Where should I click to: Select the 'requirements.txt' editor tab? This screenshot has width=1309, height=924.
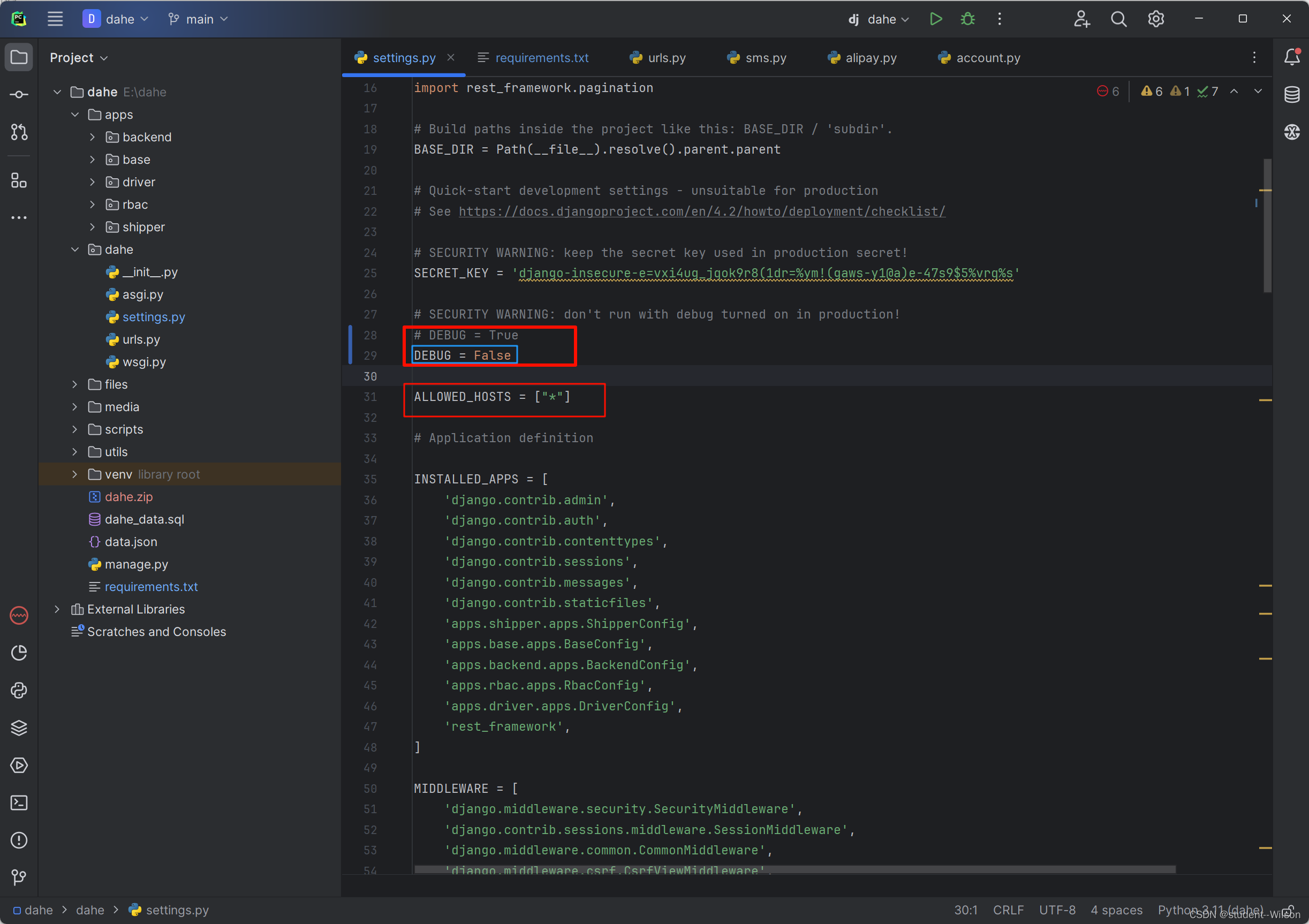(x=540, y=58)
